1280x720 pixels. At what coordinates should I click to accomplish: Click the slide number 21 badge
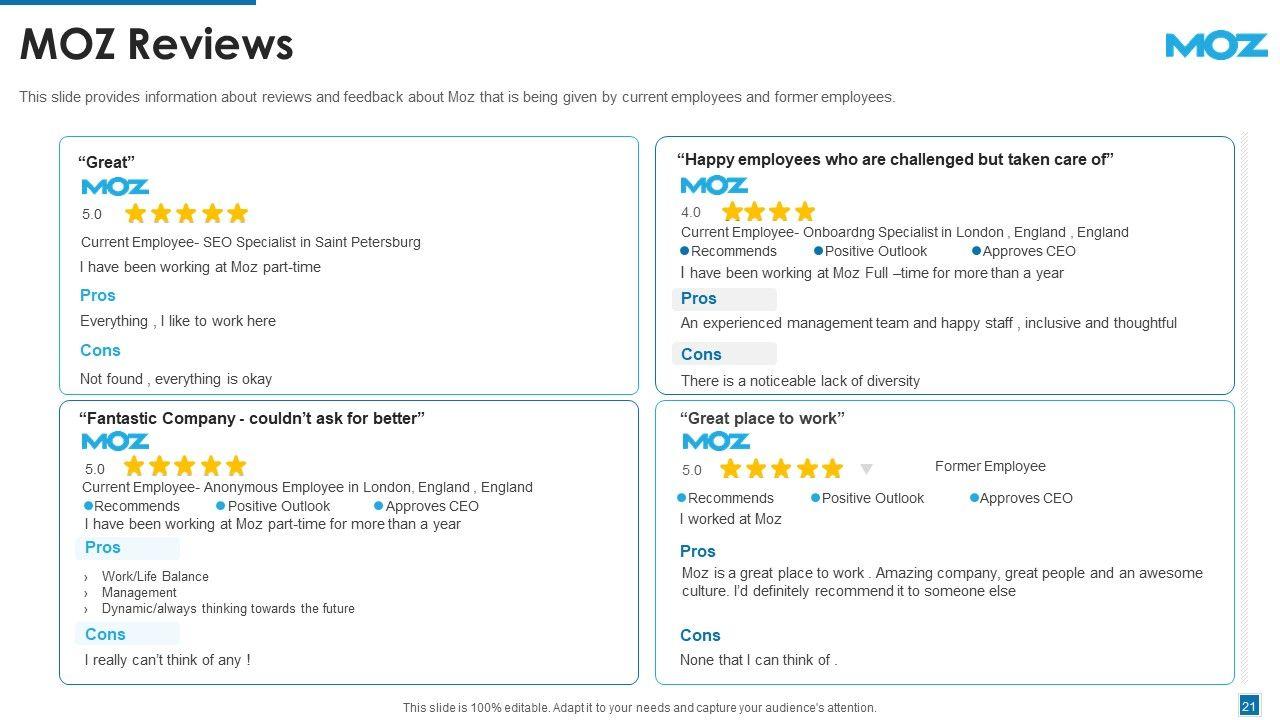pyautogui.click(x=1249, y=707)
